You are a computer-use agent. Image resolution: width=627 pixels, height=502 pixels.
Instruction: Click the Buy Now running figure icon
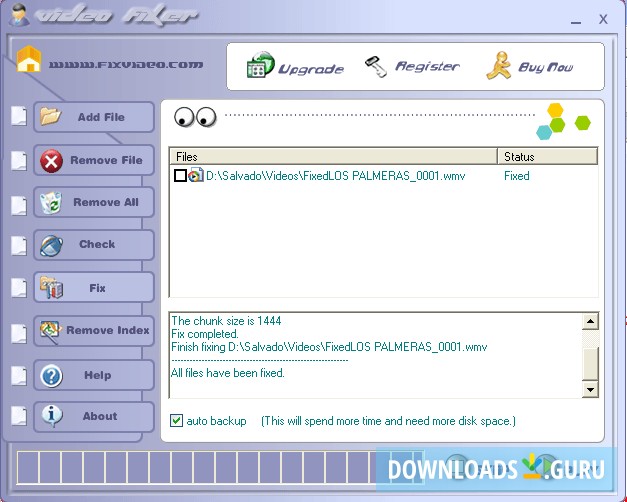[x=498, y=65]
